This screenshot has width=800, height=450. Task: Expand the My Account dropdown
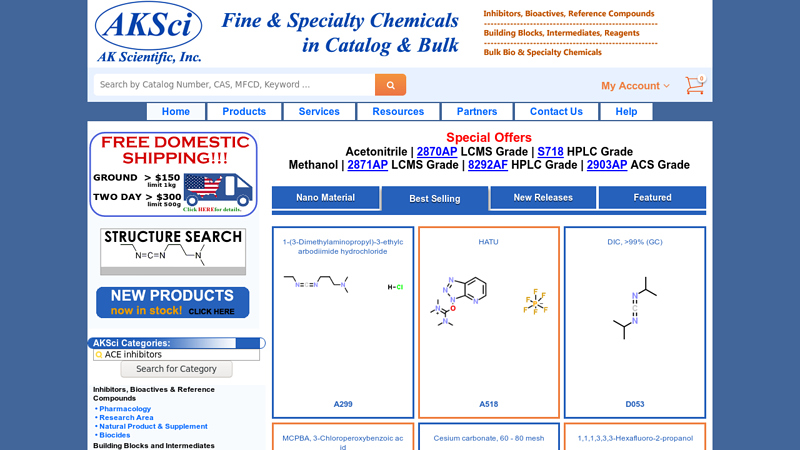635,86
